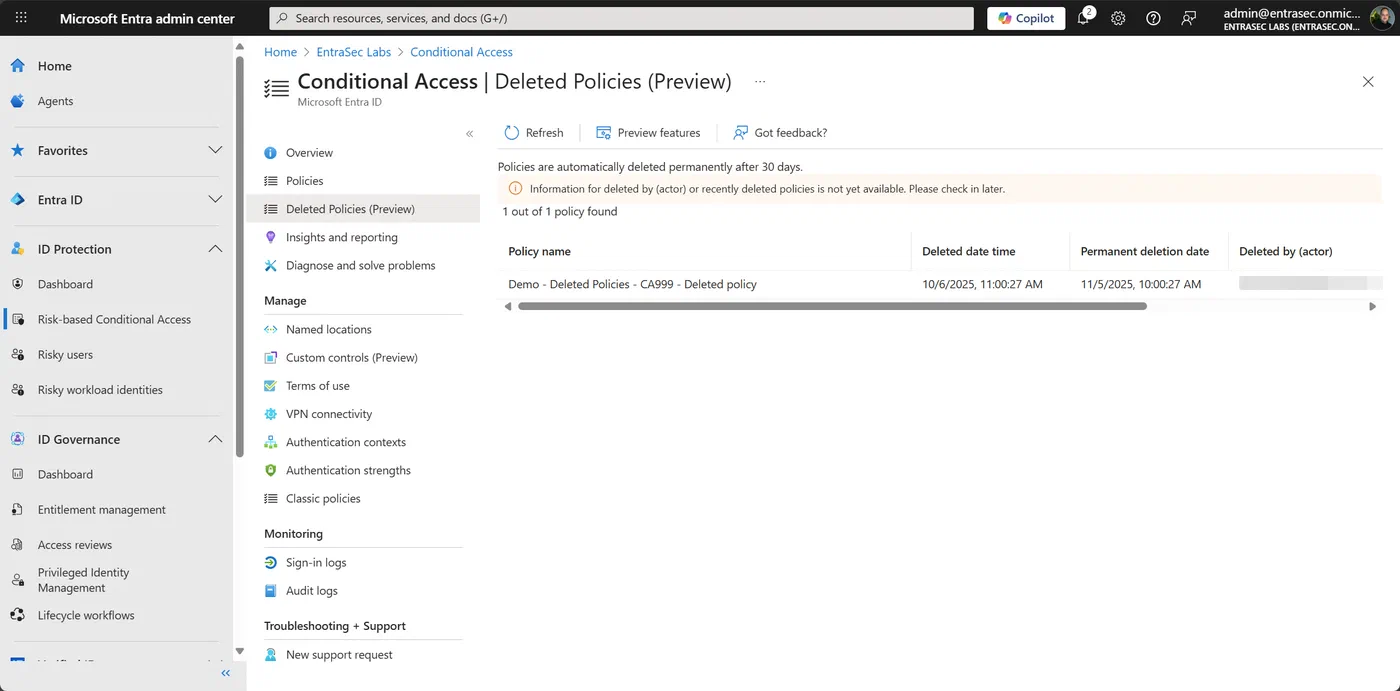Close the Conditional Access blade
This screenshot has height=691, width=1400.
1368,82
